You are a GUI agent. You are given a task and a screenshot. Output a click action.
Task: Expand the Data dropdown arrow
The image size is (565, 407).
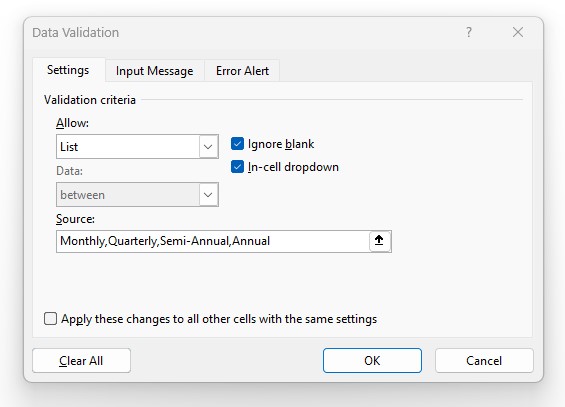[x=208, y=195]
